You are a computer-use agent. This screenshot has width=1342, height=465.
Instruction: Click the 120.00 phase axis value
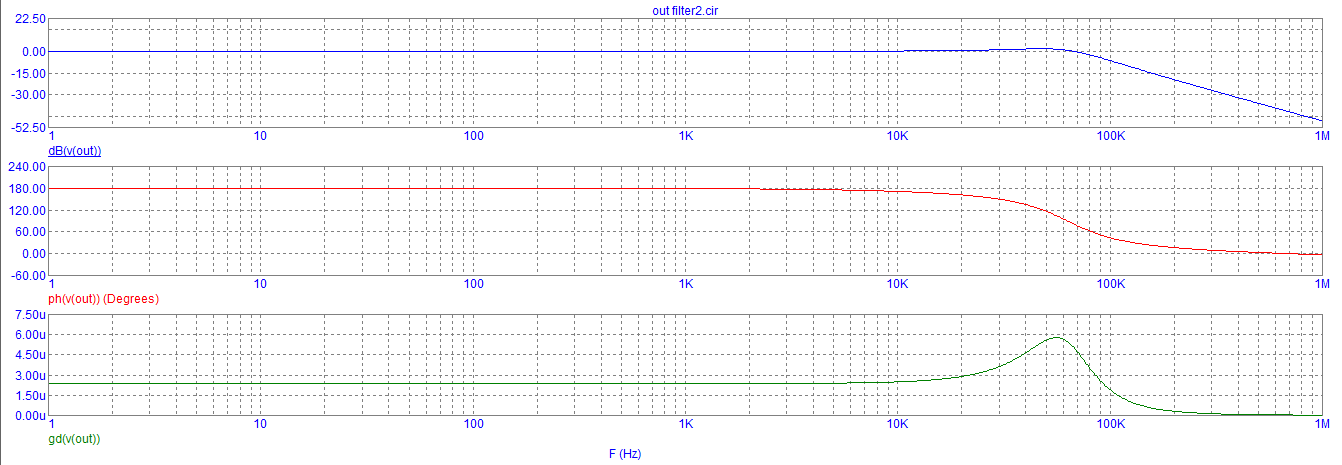coord(27,211)
